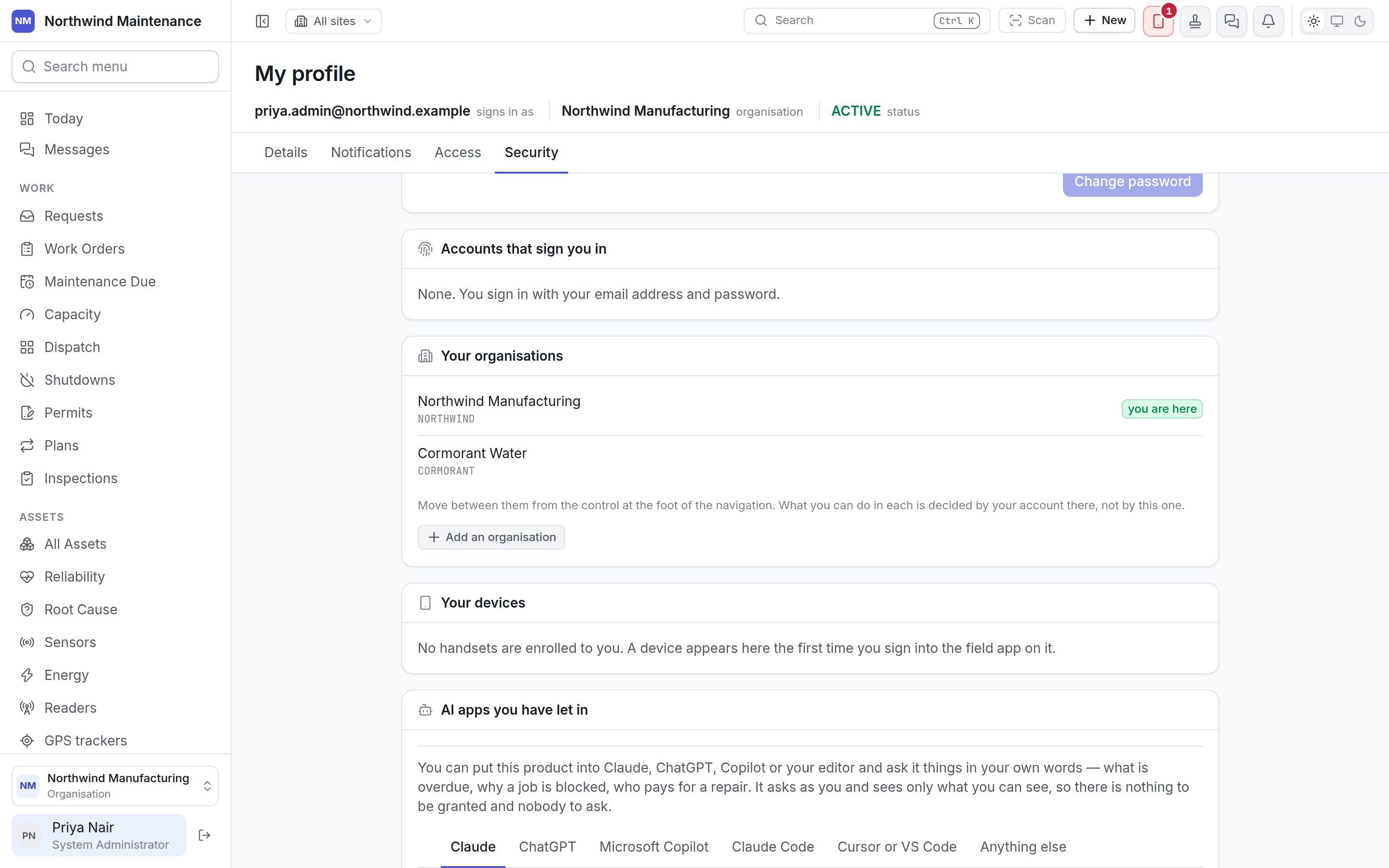Select the Anything else tab
Viewport: 1389px width, 868px height.
1023,847
